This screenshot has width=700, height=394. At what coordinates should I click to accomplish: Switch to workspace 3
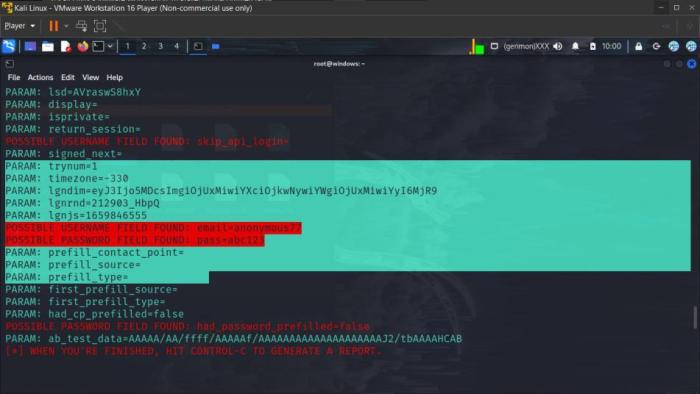point(160,46)
